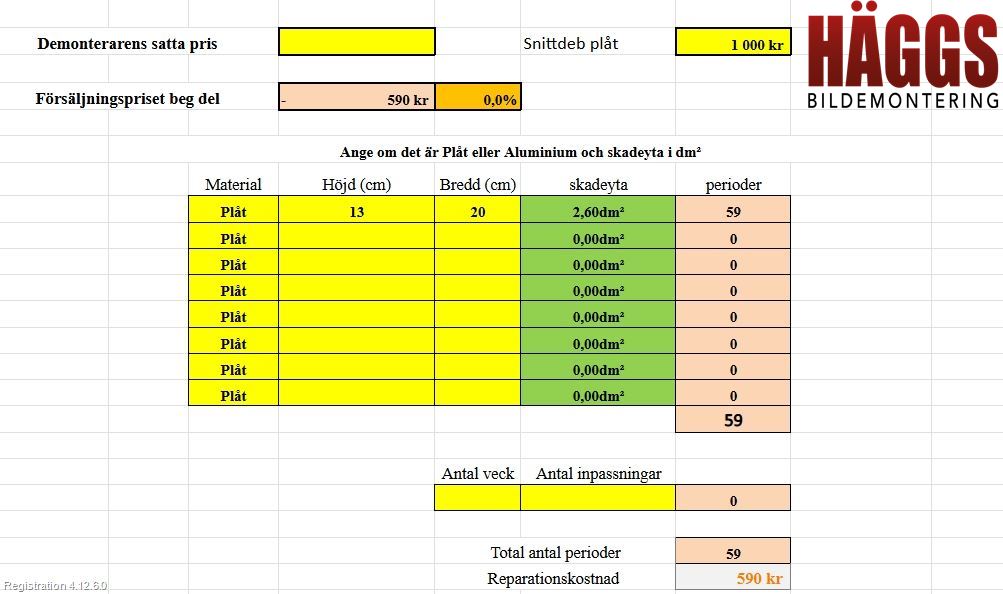This screenshot has width=1003, height=594.
Task: Select the Demonterarens satta pris input cell
Action: (x=357, y=42)
